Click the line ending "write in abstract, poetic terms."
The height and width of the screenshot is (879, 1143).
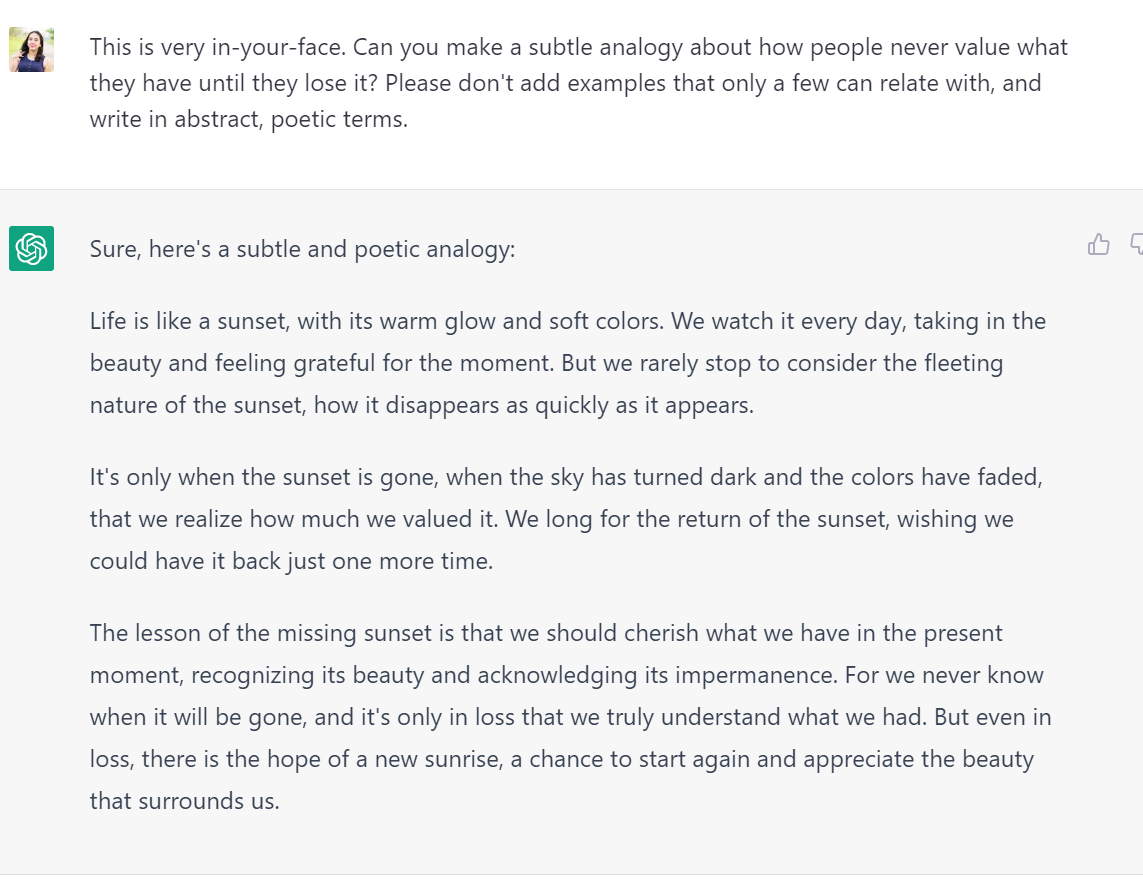coord(249,119)
